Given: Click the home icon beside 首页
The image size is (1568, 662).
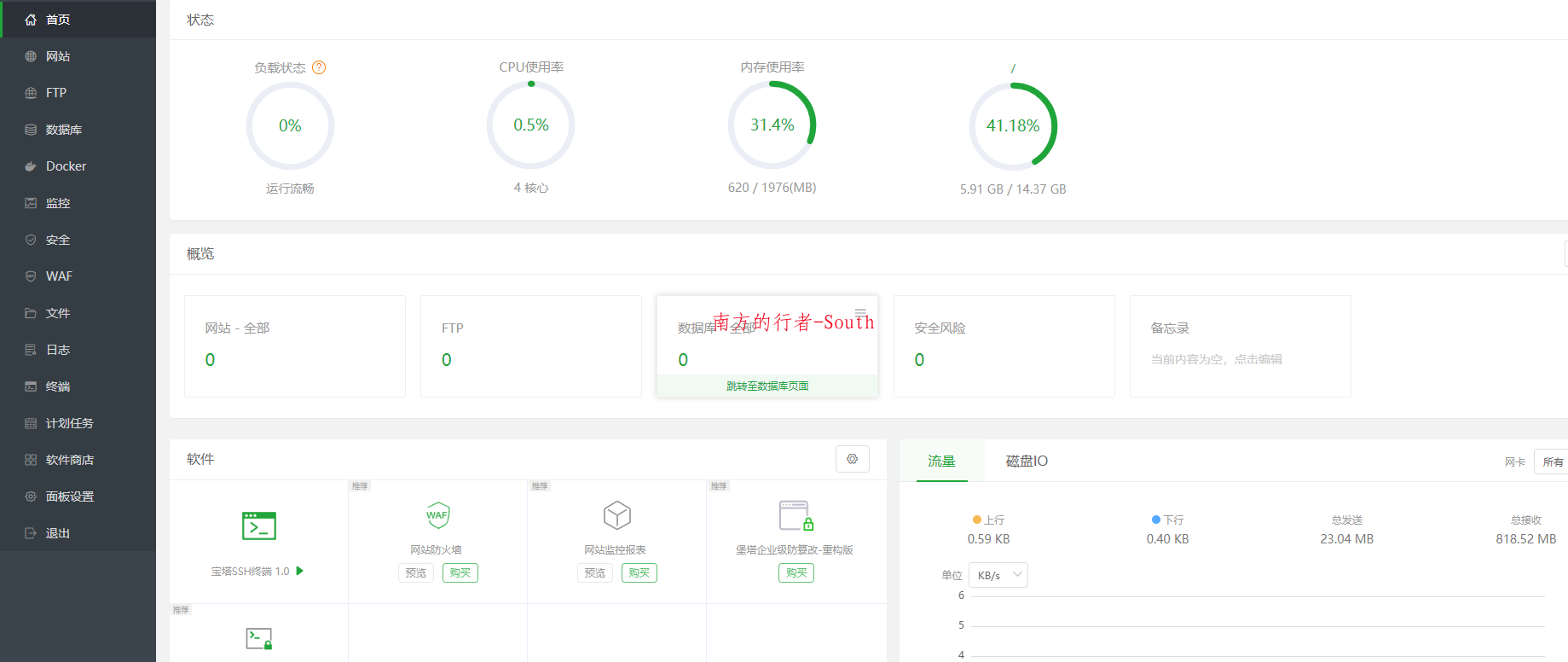Looking at the screenshot, I should (x=31, y=20).
